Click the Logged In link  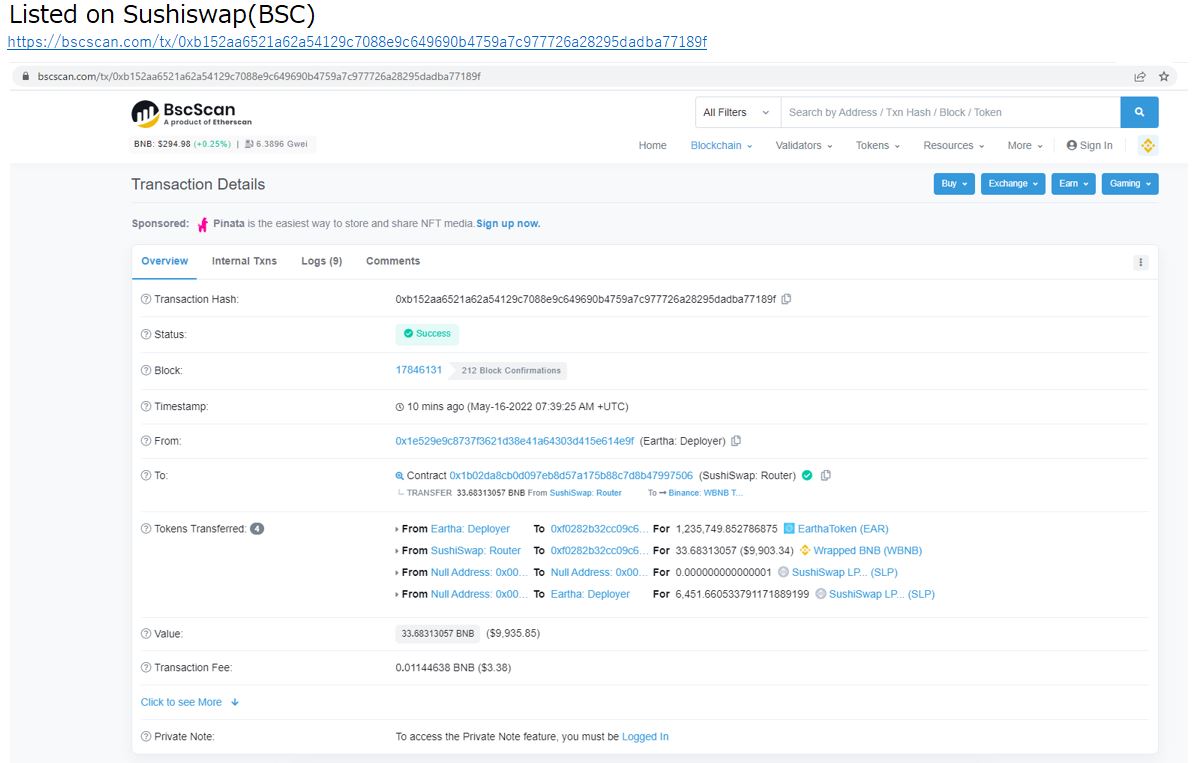point(645,736)
